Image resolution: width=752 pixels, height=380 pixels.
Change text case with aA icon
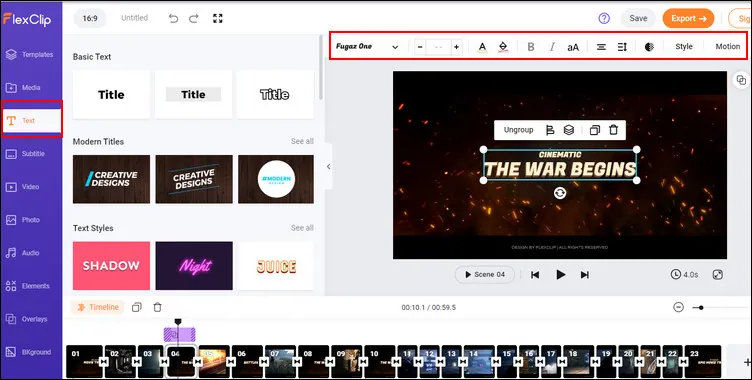[573, 47]
